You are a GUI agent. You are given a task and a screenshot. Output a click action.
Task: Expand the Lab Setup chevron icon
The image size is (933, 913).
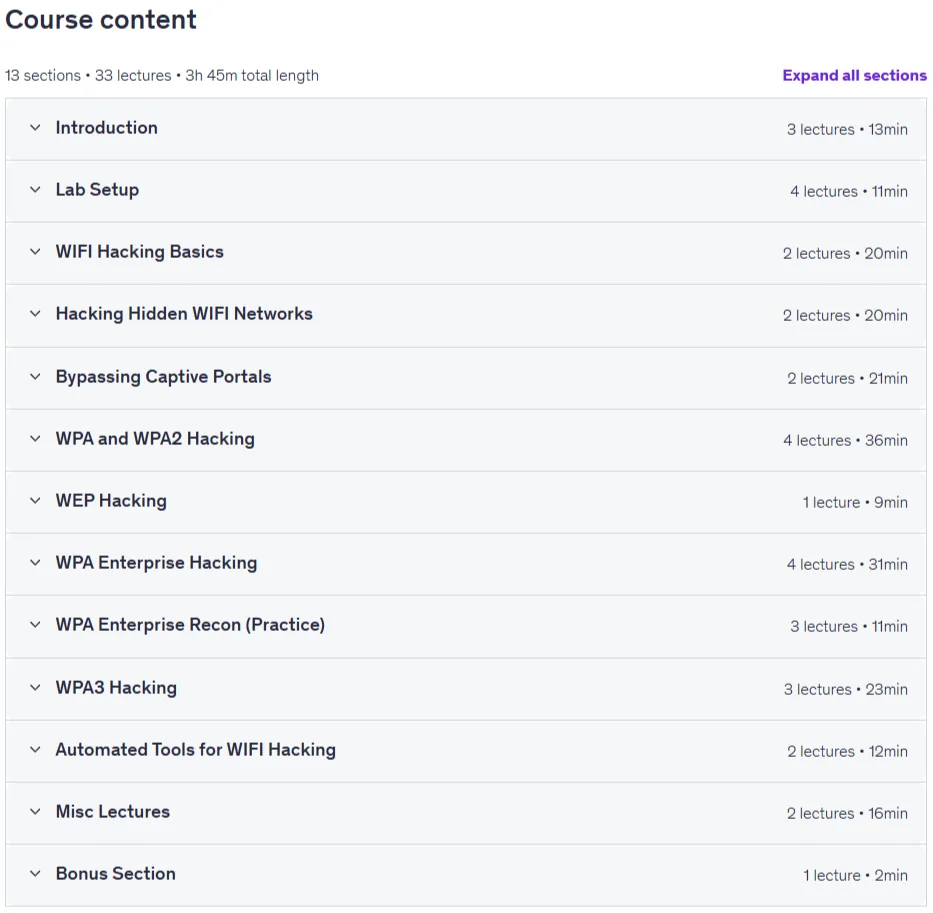coord(36,190)
